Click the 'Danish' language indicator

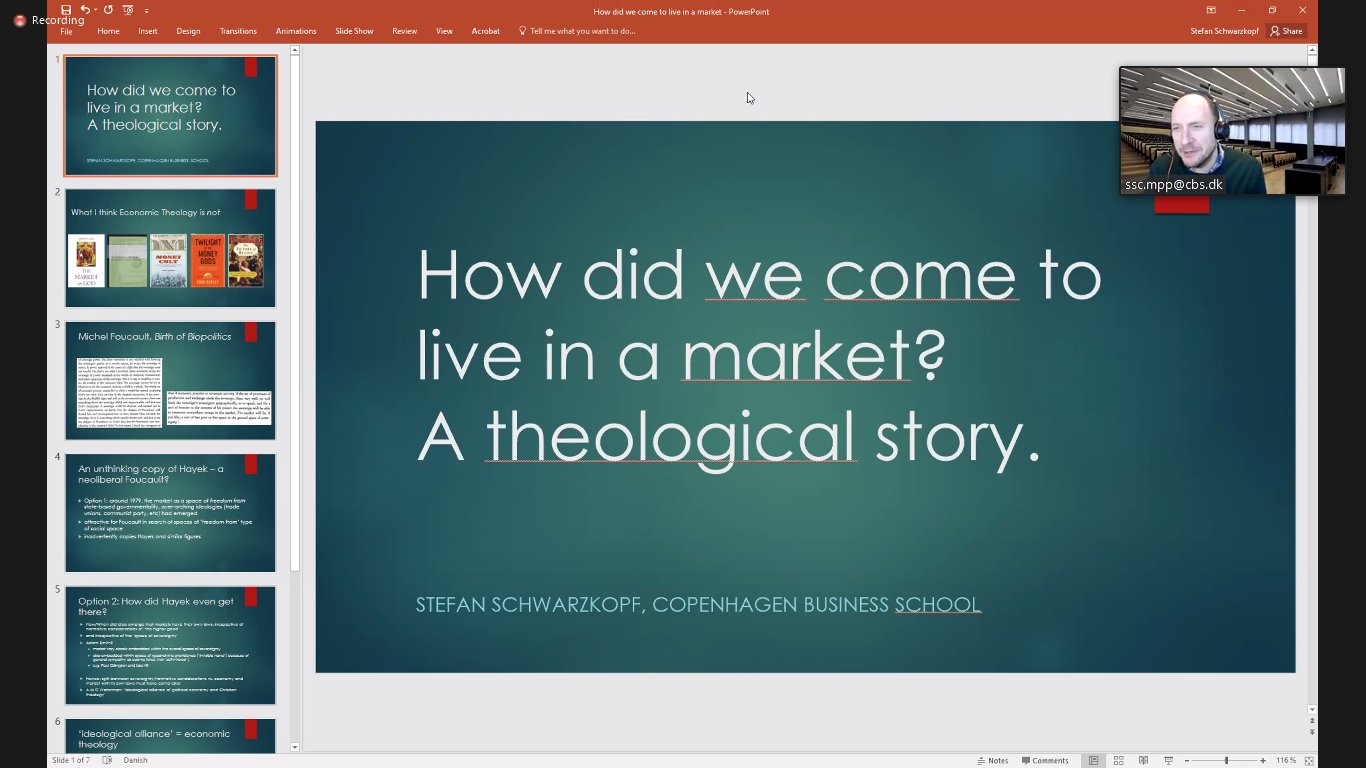point(135,761)
